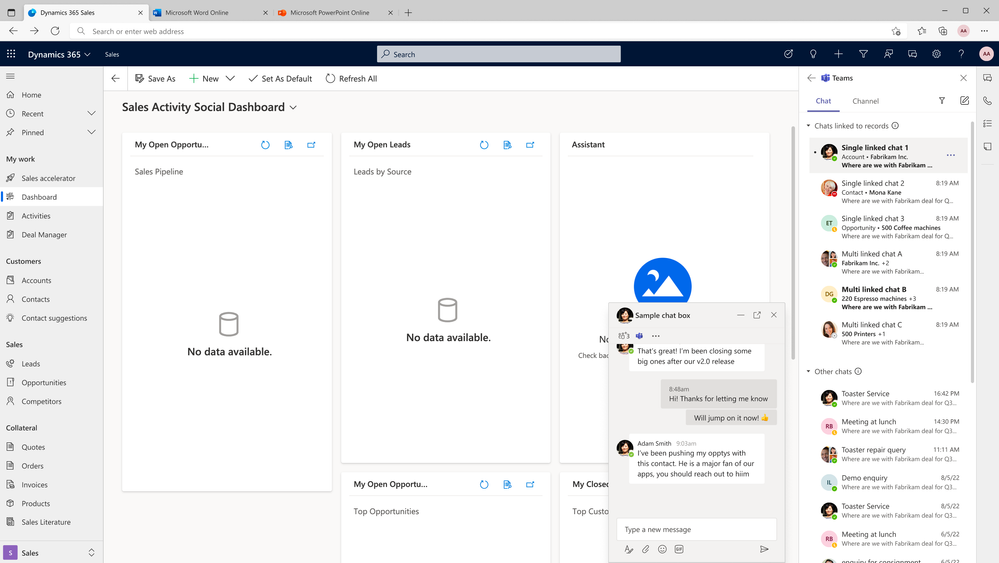
Task: Click the Type a new message field
Action: point(696,529)
